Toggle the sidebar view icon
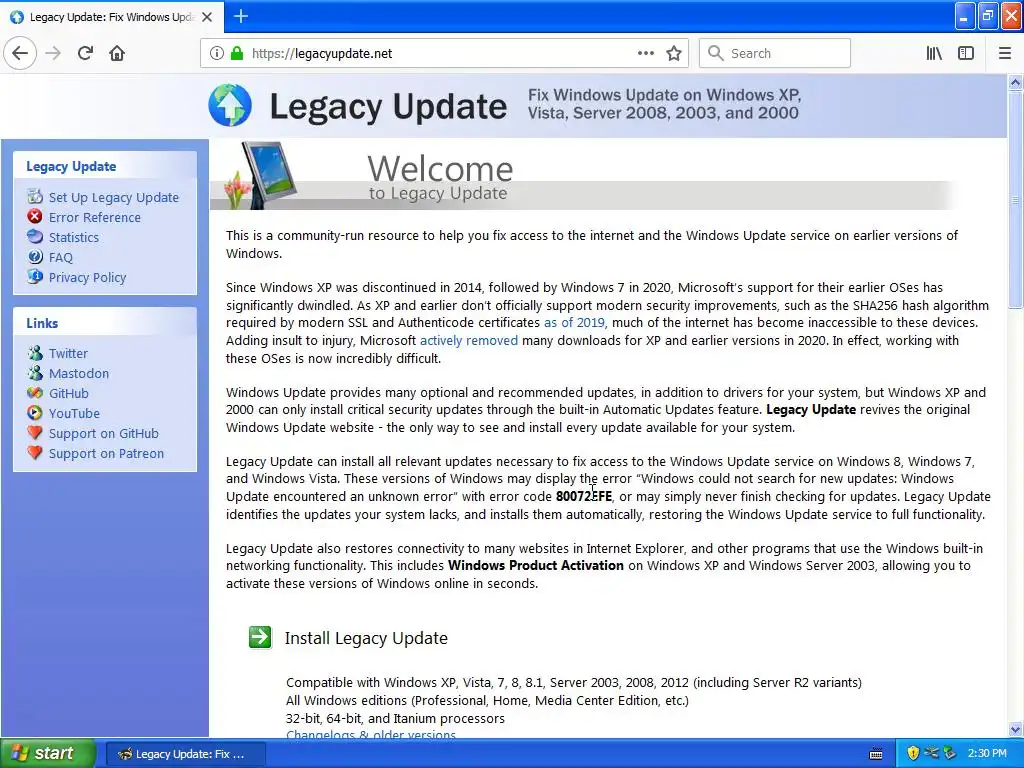 (x=966, y=54)
